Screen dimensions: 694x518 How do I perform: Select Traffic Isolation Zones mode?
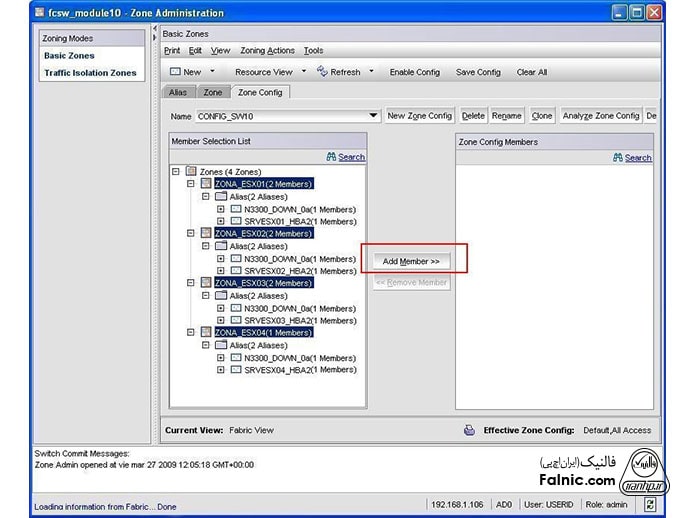click(90, 73)
